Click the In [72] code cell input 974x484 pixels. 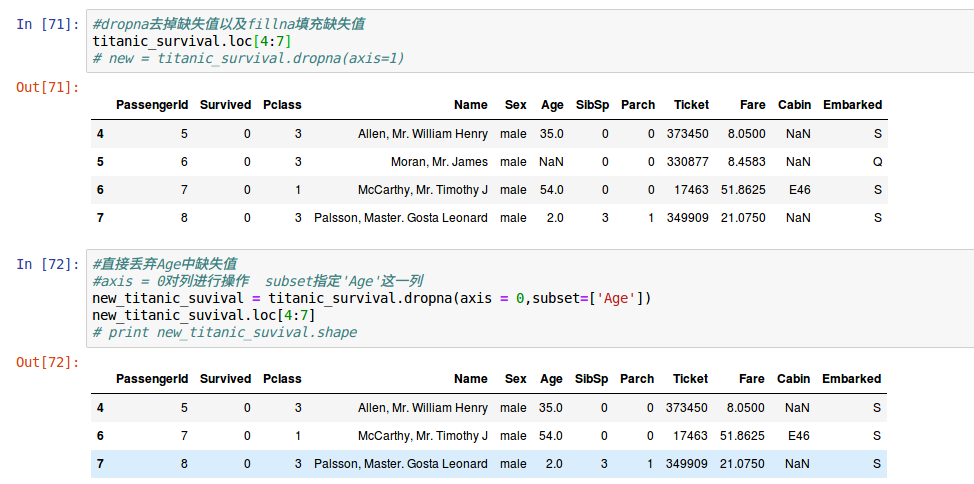pos(530,298)
